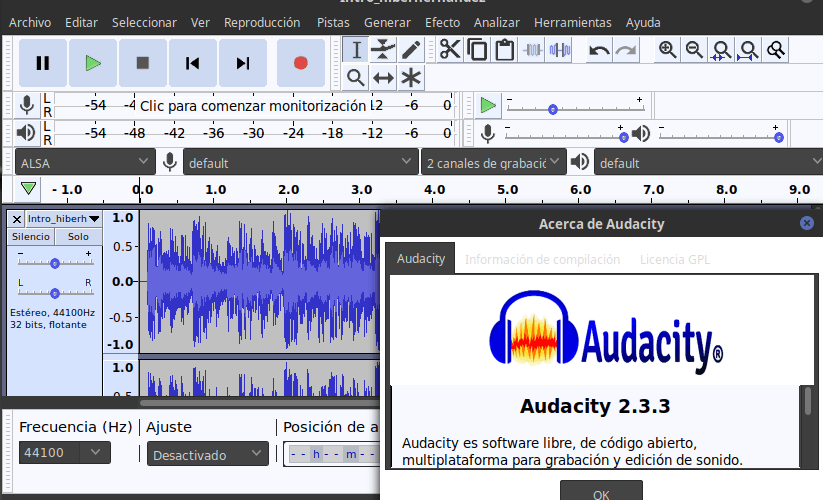The image size is (823, 500).
Task: Click OK in the Acerca de Audacity dialog
Action: [602, 491]
